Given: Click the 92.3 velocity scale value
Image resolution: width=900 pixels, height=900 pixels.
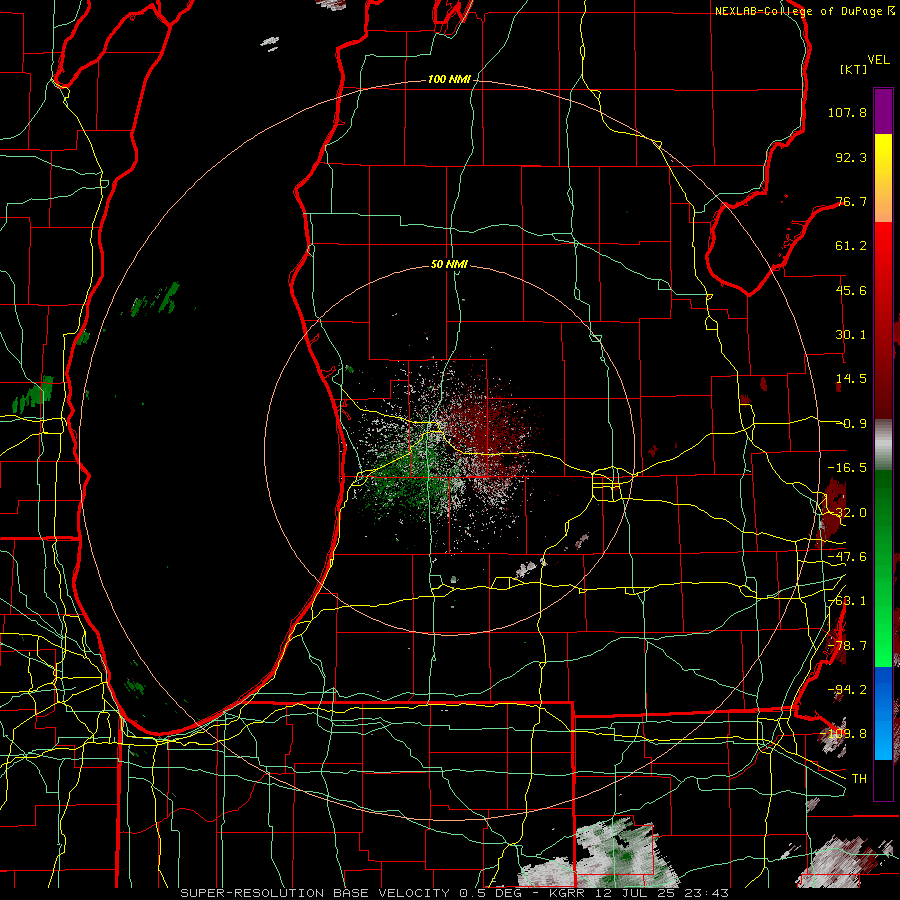Looking at the screenshot, I should (x=851, y=157).
